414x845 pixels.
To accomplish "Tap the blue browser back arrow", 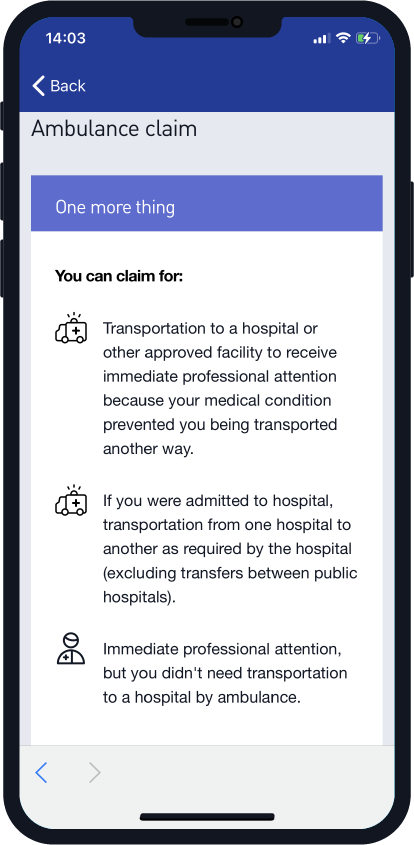I will tap(41, 773).
